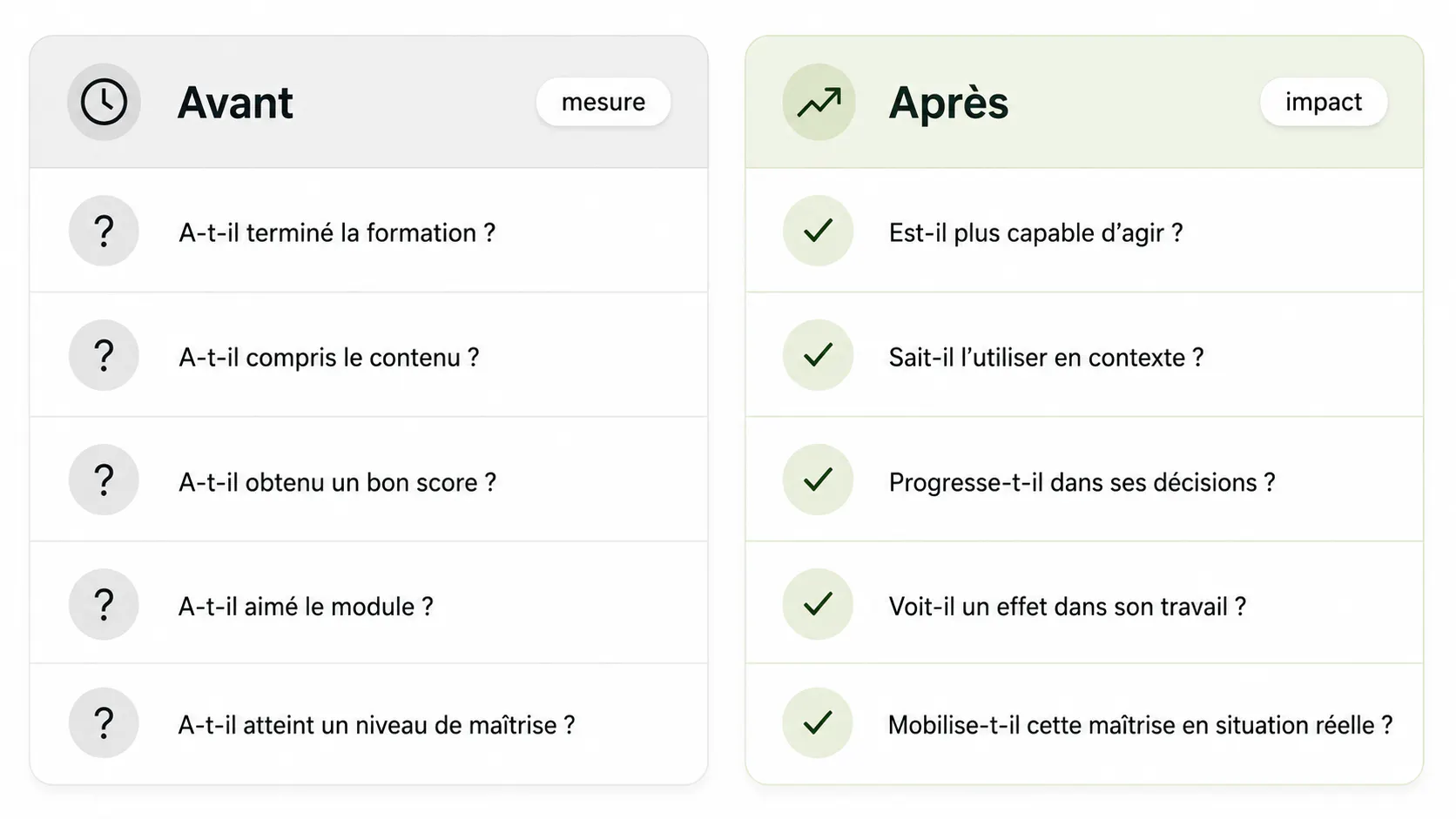Click checkmark icon for capable d'agir row
Screen dimensions: 1456x819
tap(818, 231)
